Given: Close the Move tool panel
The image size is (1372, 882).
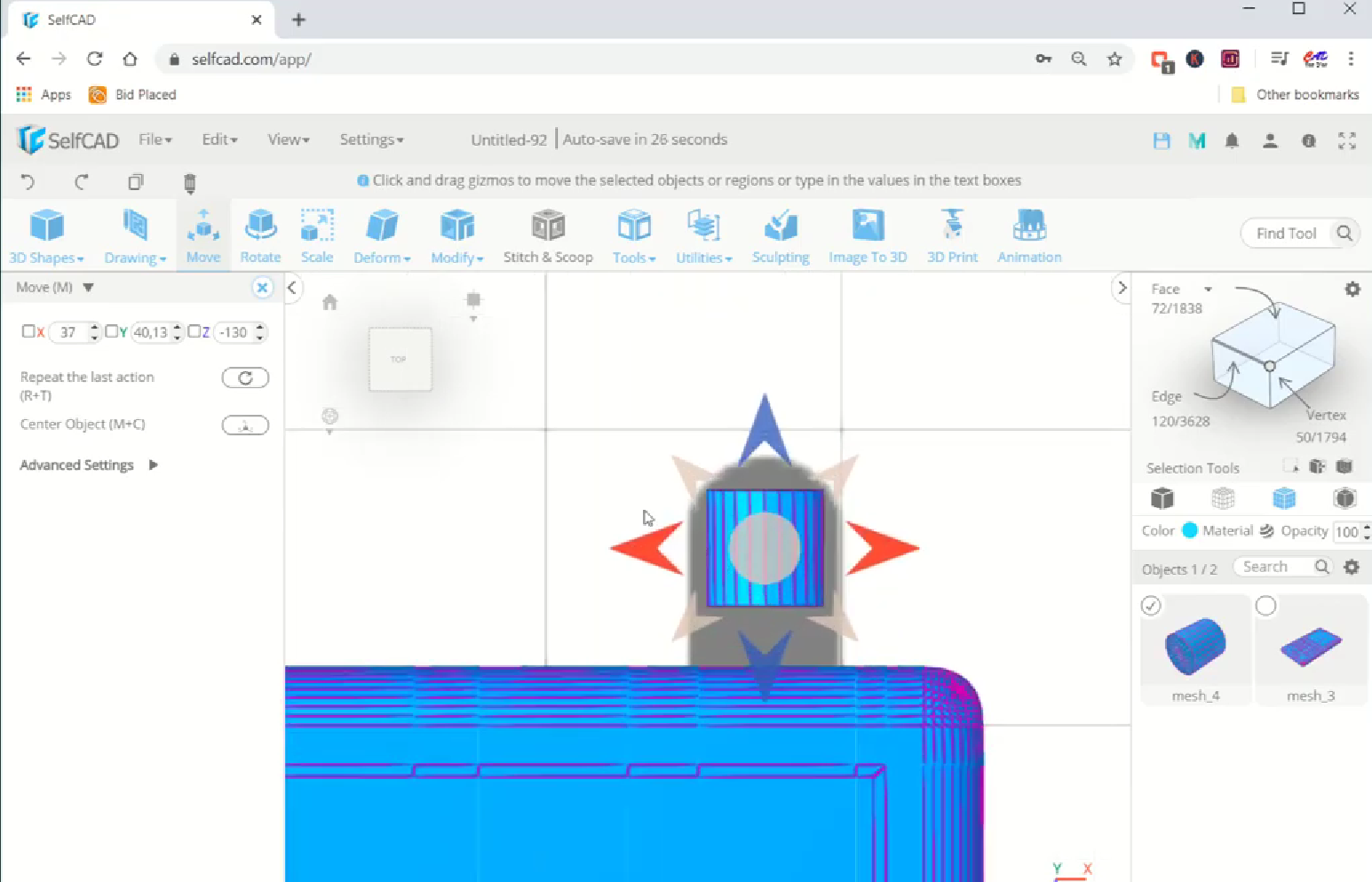Looking at the screenshot, I should coord(262,287).
